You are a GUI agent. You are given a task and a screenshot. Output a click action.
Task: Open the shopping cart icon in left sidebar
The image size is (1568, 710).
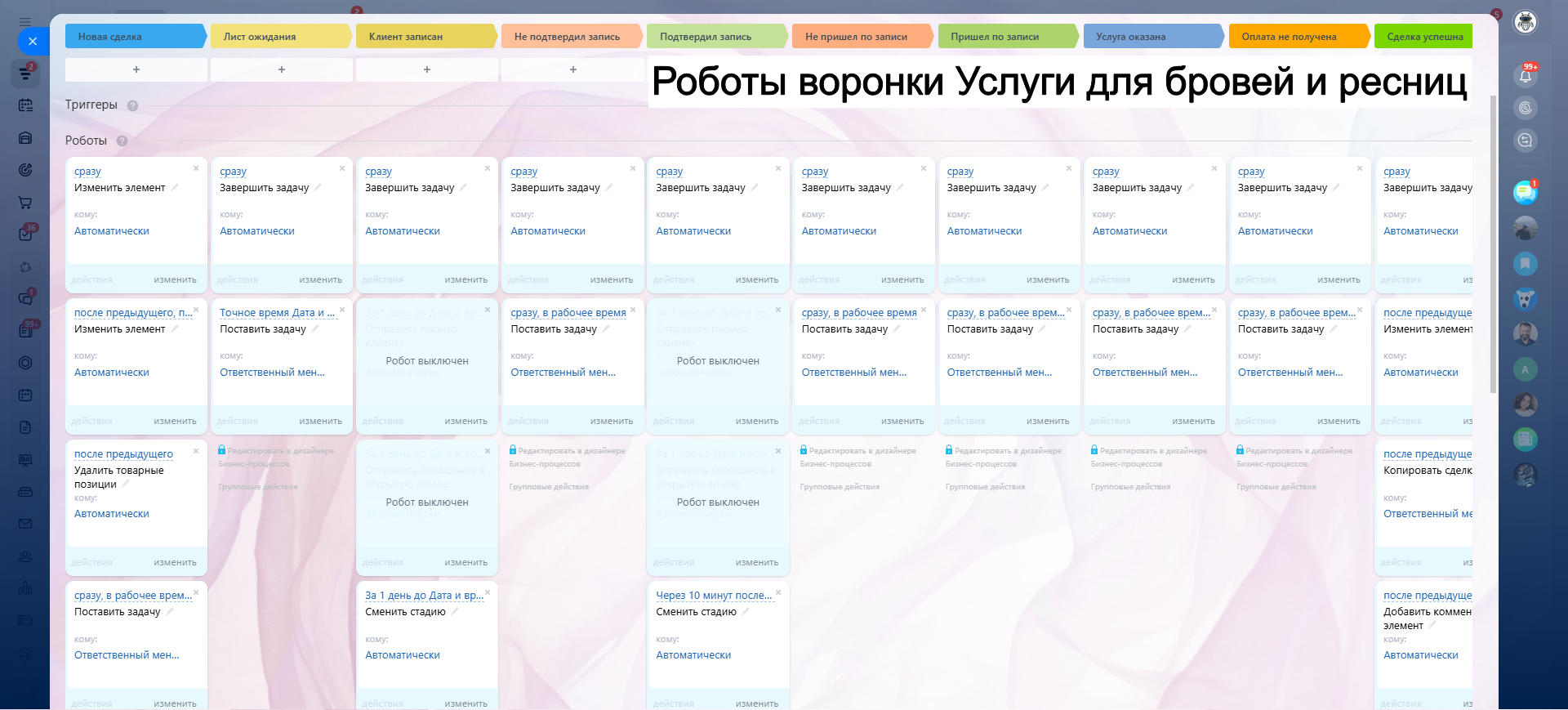click(x=25, y=203)
